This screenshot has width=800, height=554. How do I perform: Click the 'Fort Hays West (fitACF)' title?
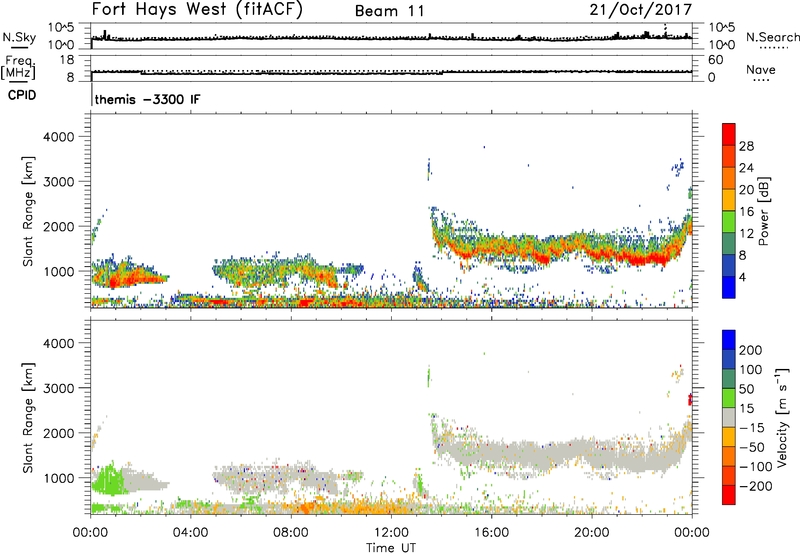(197, 10)
